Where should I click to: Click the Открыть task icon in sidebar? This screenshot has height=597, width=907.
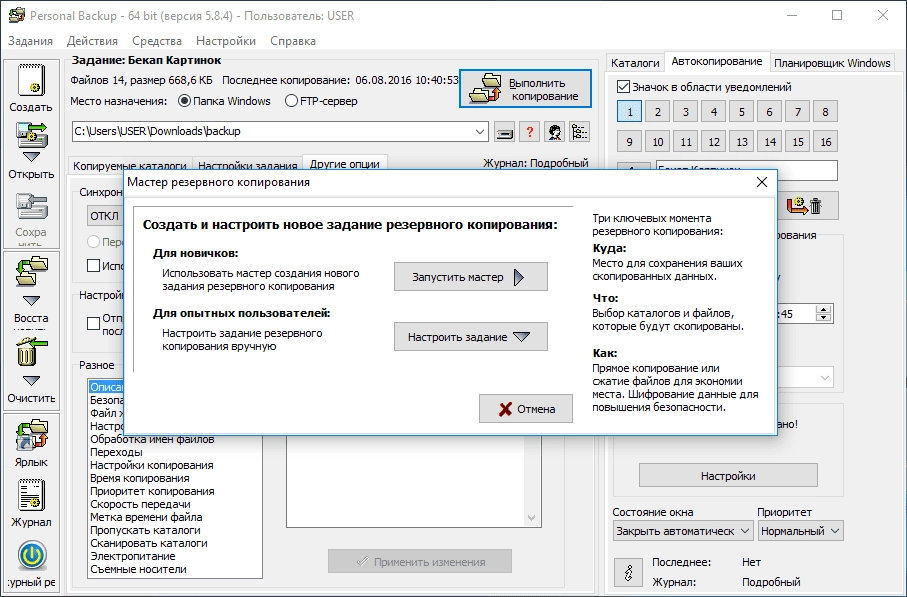click(x=31, y=135)
